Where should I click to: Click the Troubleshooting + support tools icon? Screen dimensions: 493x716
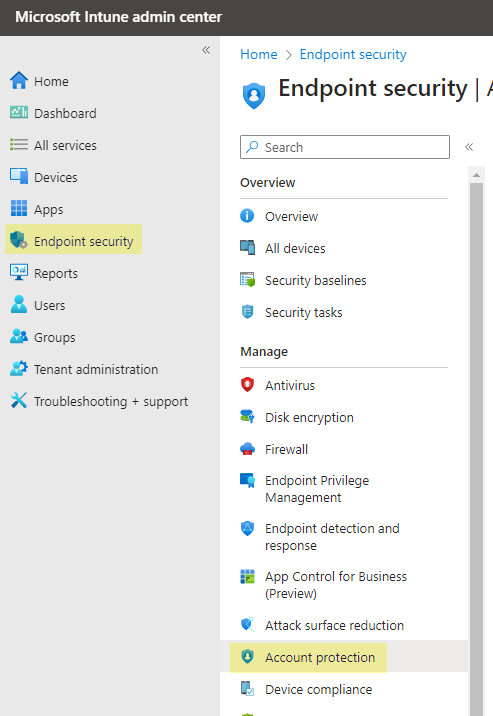(19, 400)
